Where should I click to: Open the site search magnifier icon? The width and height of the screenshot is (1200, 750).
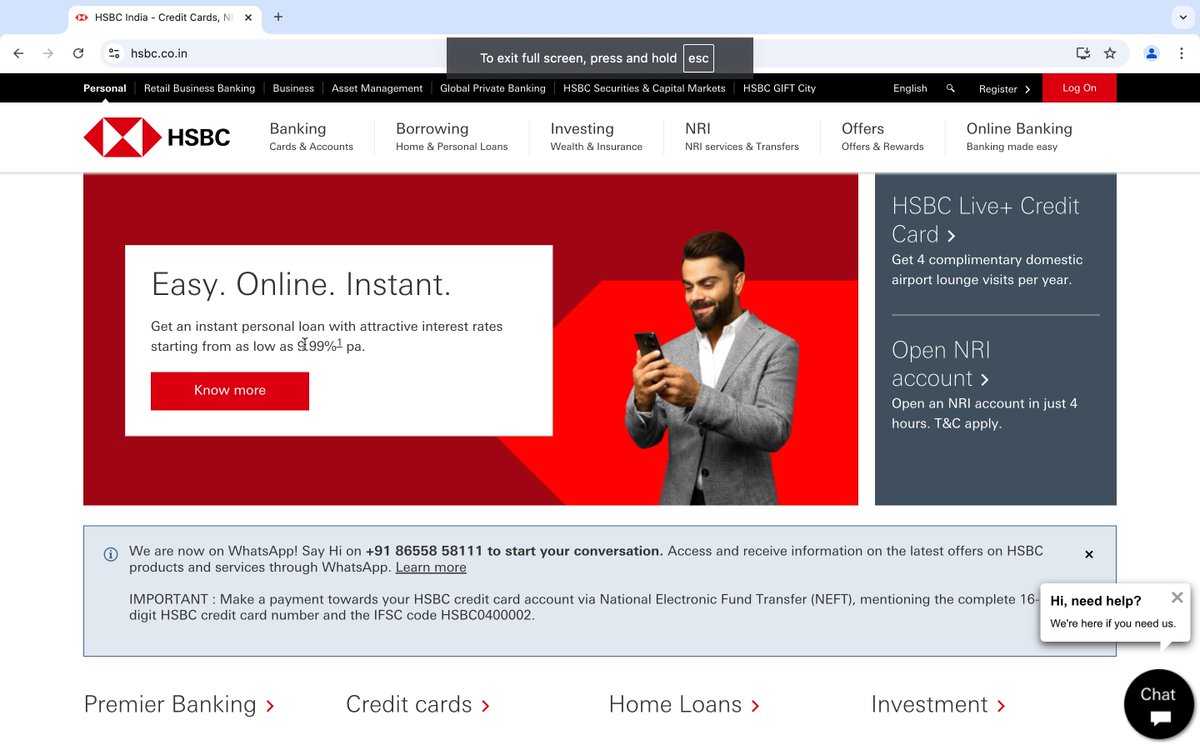(x=950, y=88)
